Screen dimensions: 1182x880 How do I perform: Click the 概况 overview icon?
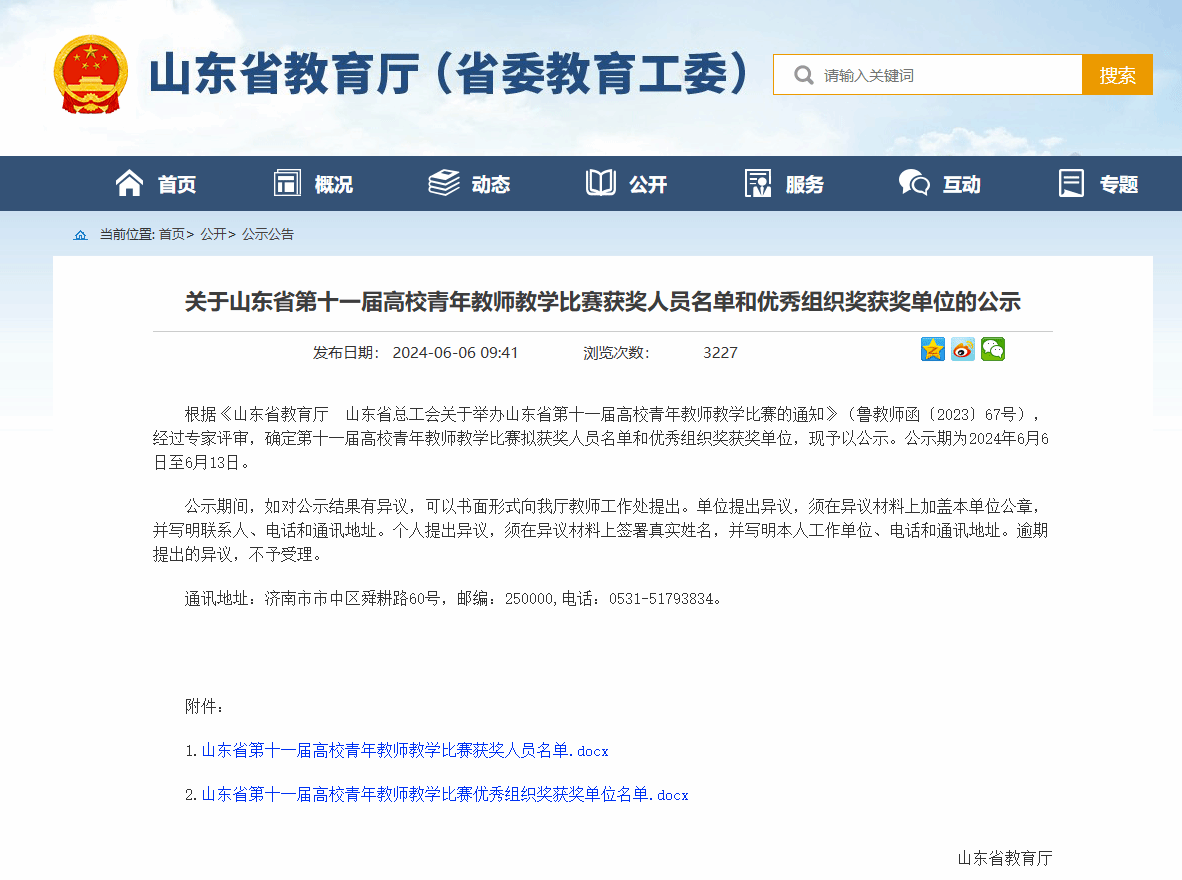pyautogui.click(x=287, y=183)
